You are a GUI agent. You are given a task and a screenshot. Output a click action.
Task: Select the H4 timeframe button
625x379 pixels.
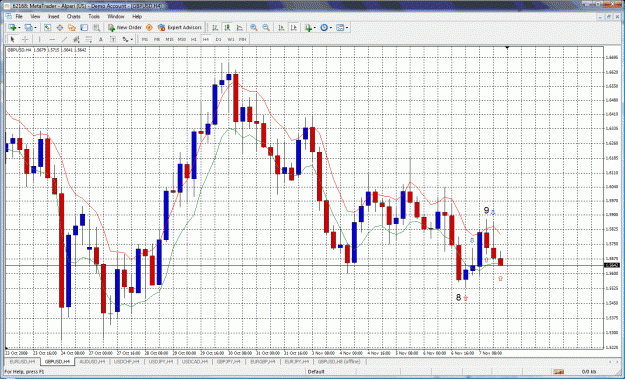(206, 39)
